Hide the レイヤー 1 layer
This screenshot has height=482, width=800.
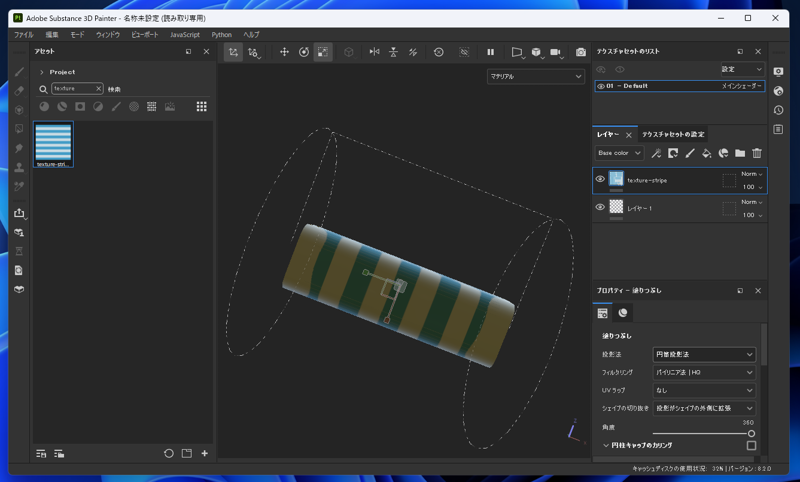(600, 207)
